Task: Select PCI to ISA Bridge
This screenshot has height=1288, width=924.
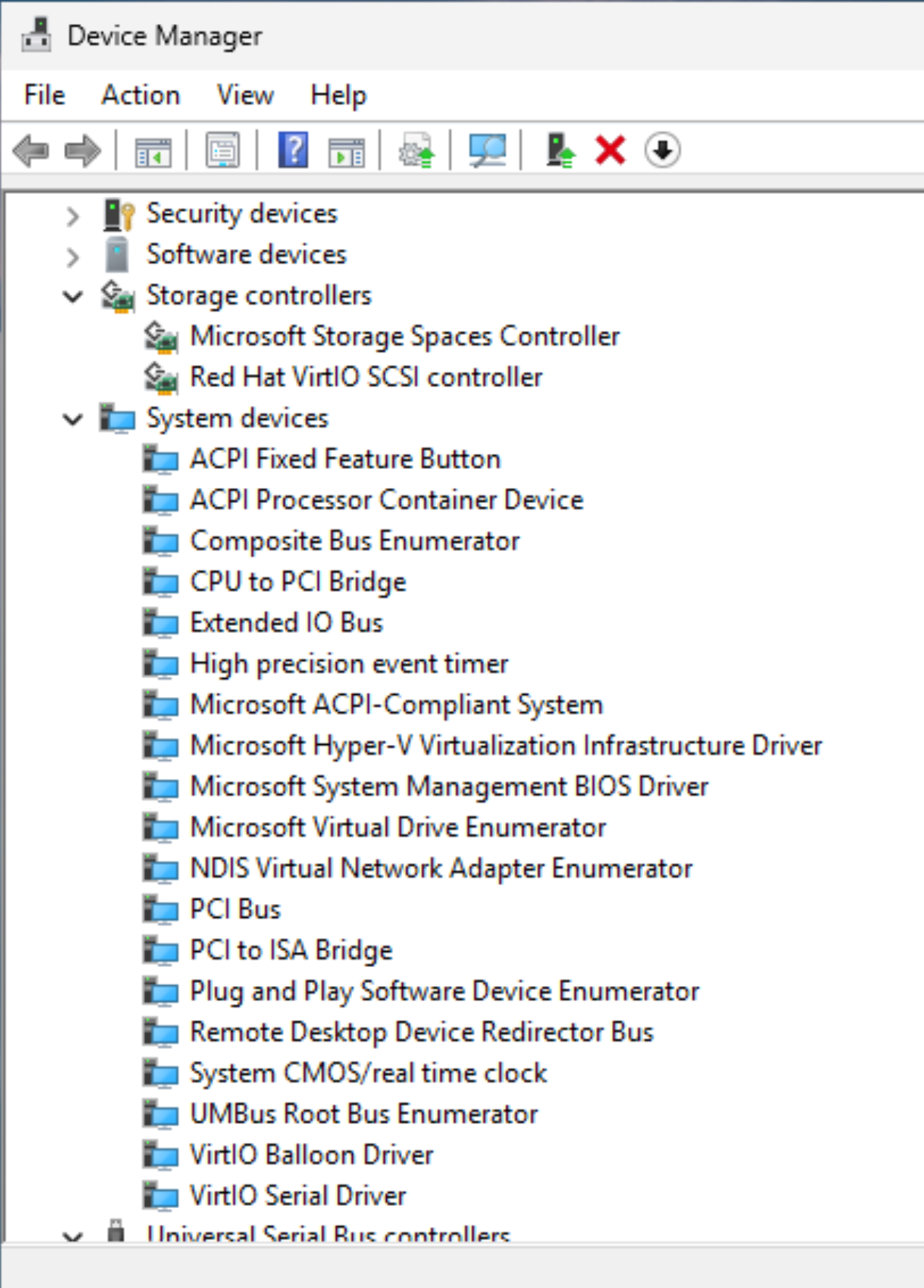Action: click(291, 950)
